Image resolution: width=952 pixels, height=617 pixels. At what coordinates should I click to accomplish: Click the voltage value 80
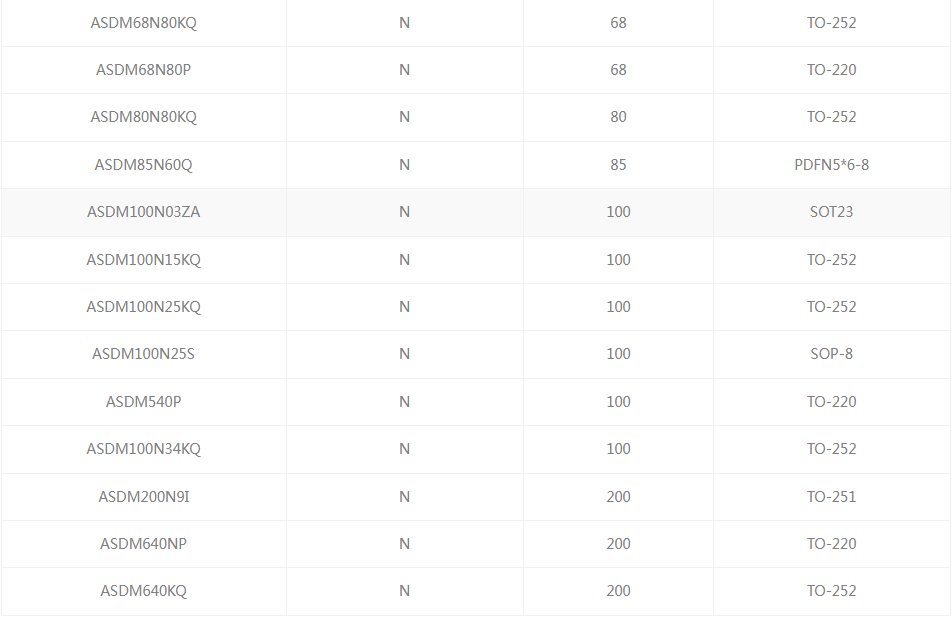[618, 117]
